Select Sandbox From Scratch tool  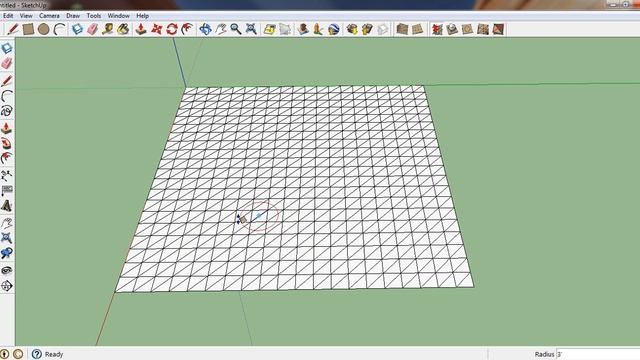click(x=417, y=29)
